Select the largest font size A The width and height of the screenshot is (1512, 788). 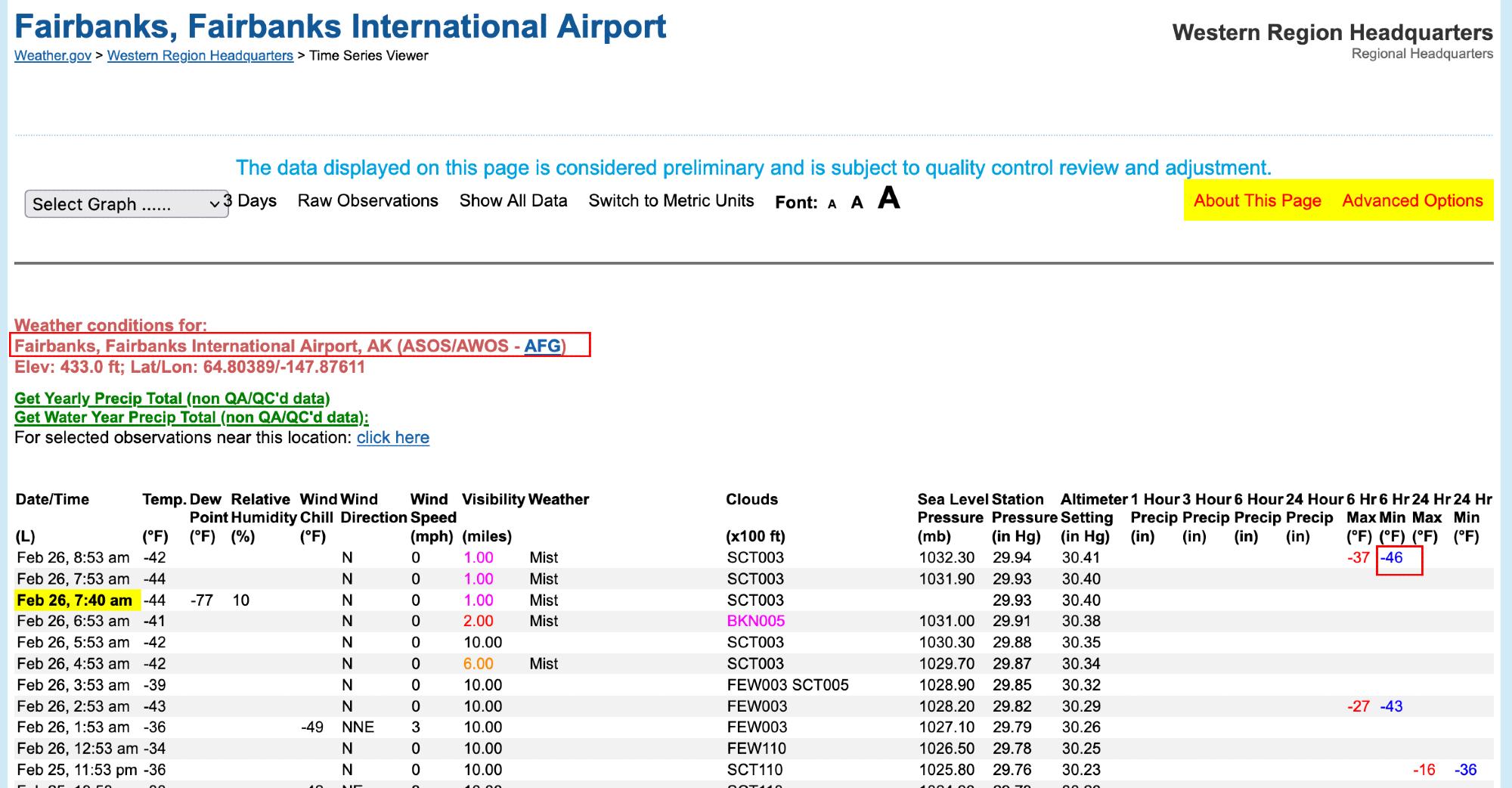pyautogui.click(x=888, y=199)
